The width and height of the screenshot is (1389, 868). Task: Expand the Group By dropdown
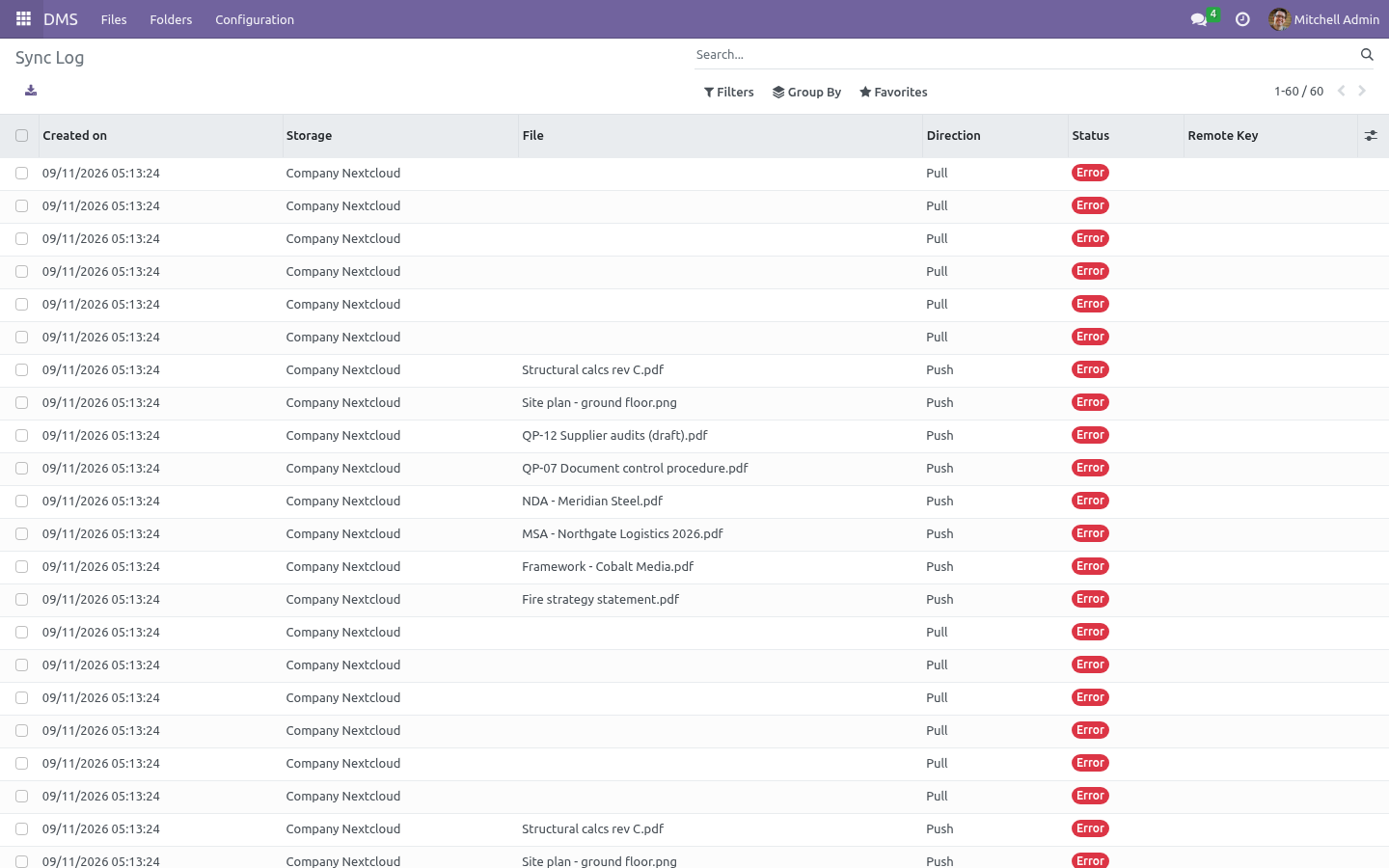[x=807, y=93]
